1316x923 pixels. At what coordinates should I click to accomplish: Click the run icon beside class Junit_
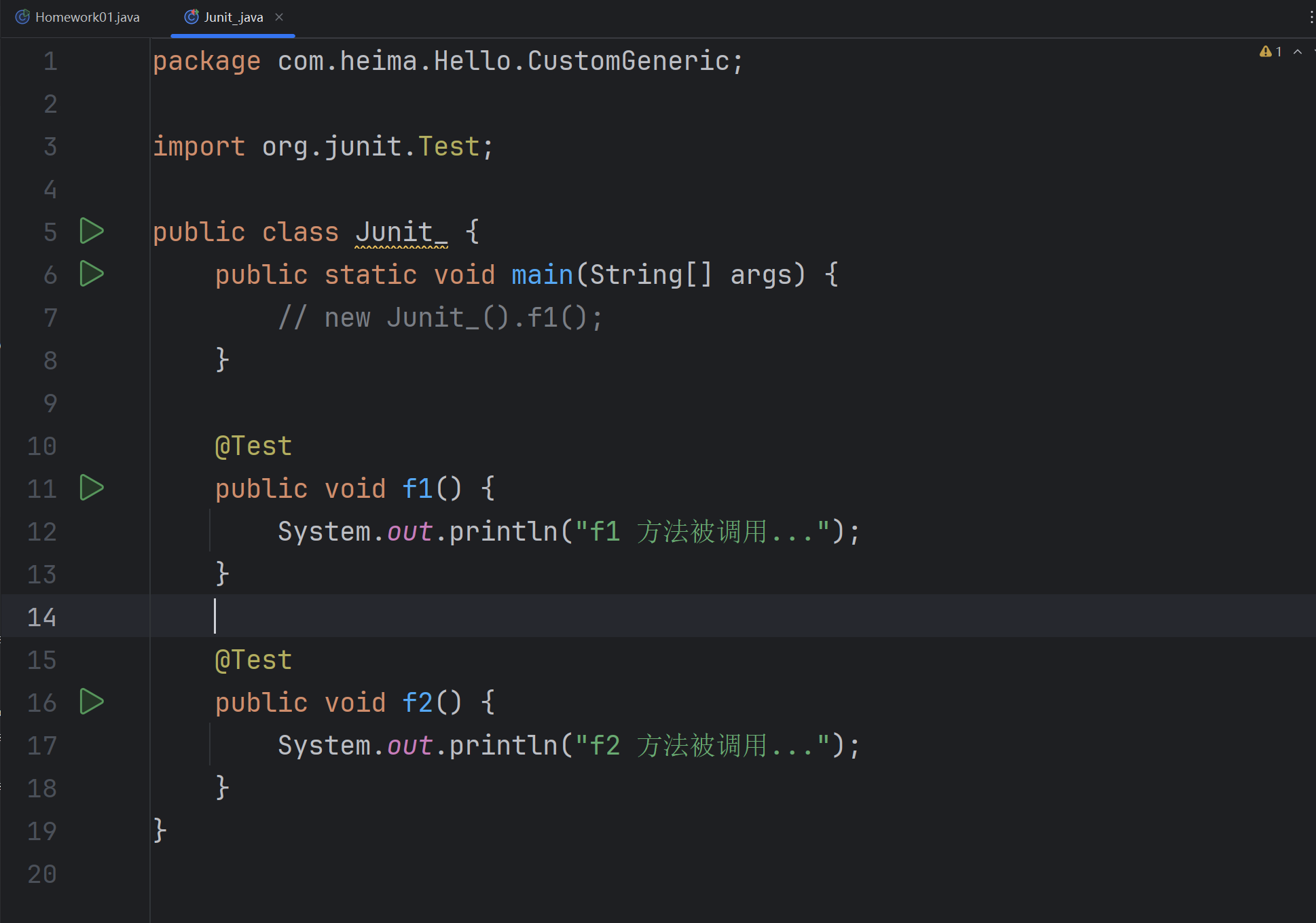91,231
